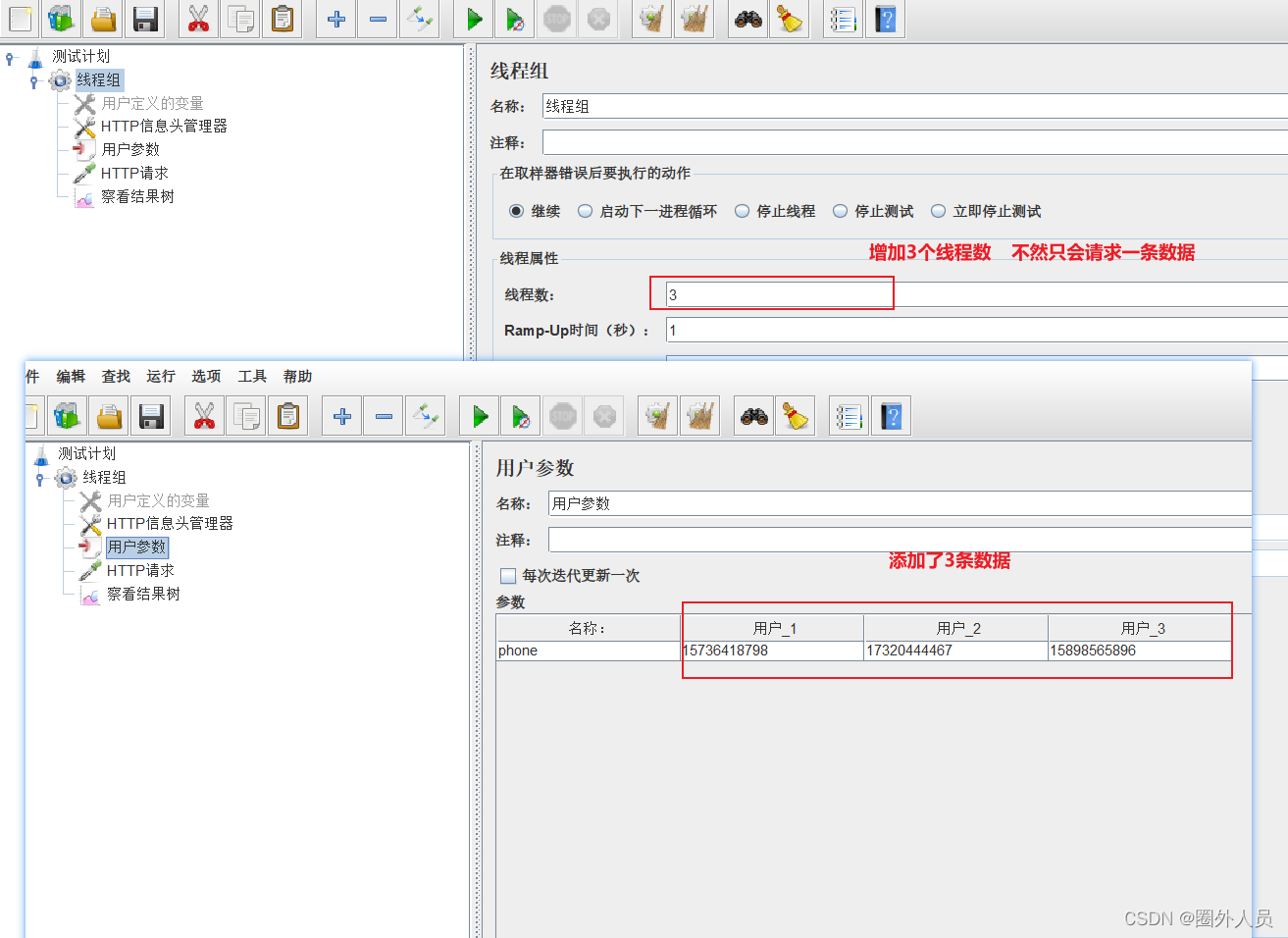The width and height of the screenshot is (1288, 938).
Task: Select the 继续 radio button
Action: (x=516, y=211)
